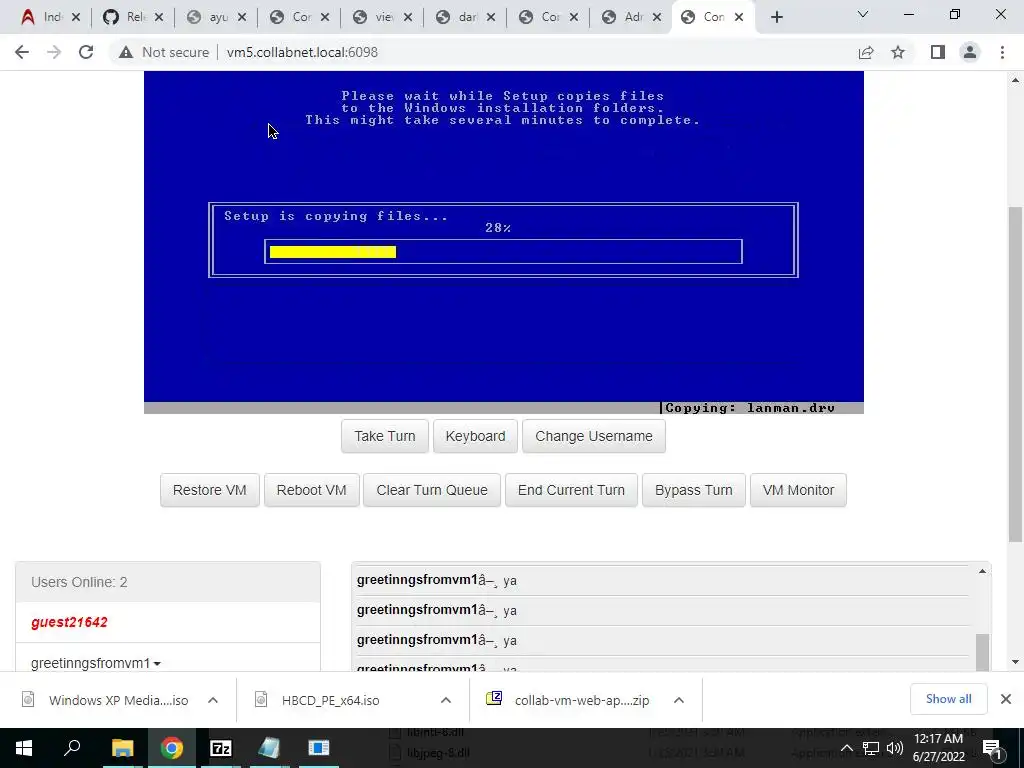Share this page via the share icon

click(866, 52)
